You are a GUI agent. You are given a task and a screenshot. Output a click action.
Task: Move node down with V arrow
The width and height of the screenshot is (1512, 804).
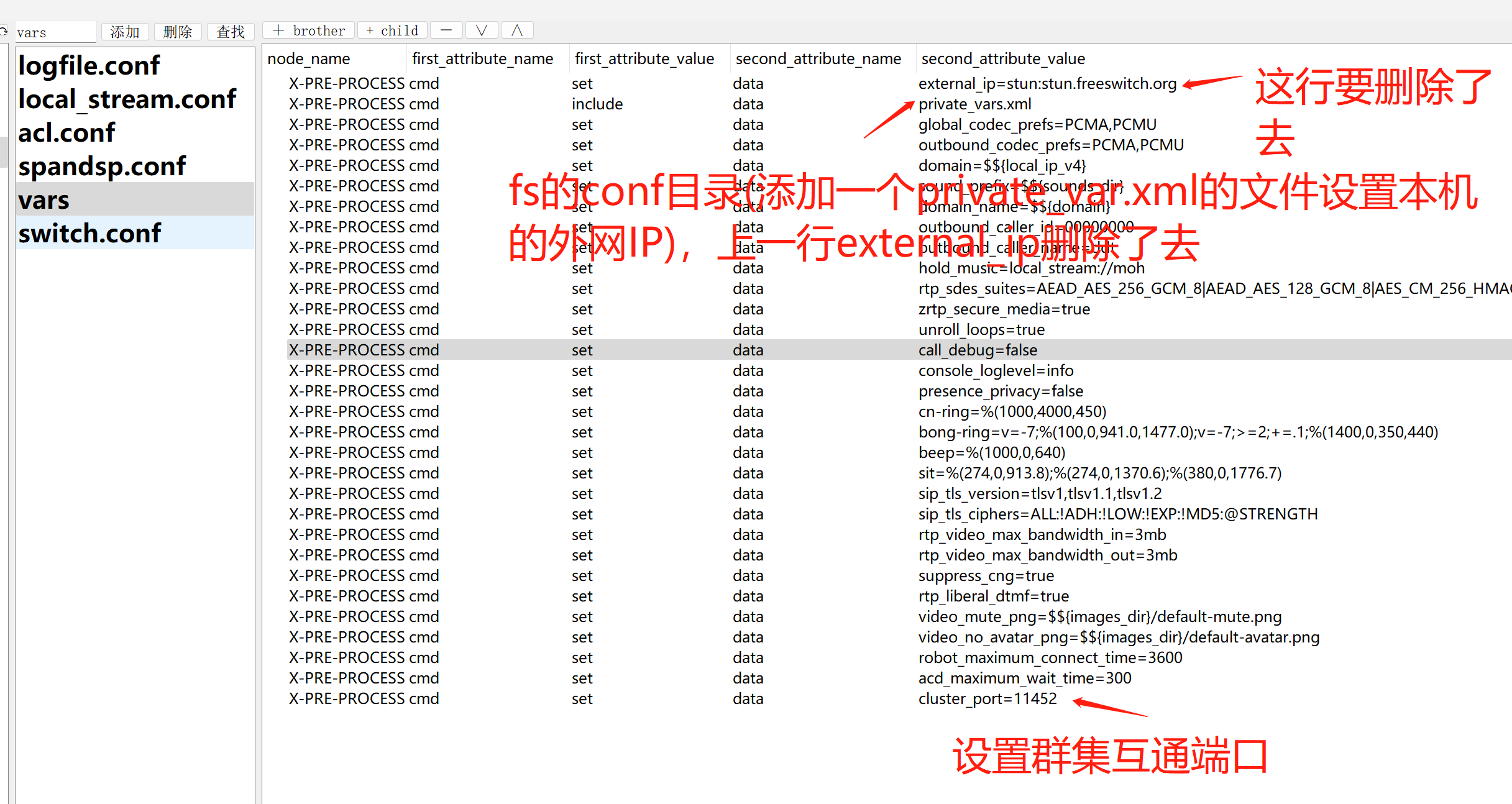point(482,30)
